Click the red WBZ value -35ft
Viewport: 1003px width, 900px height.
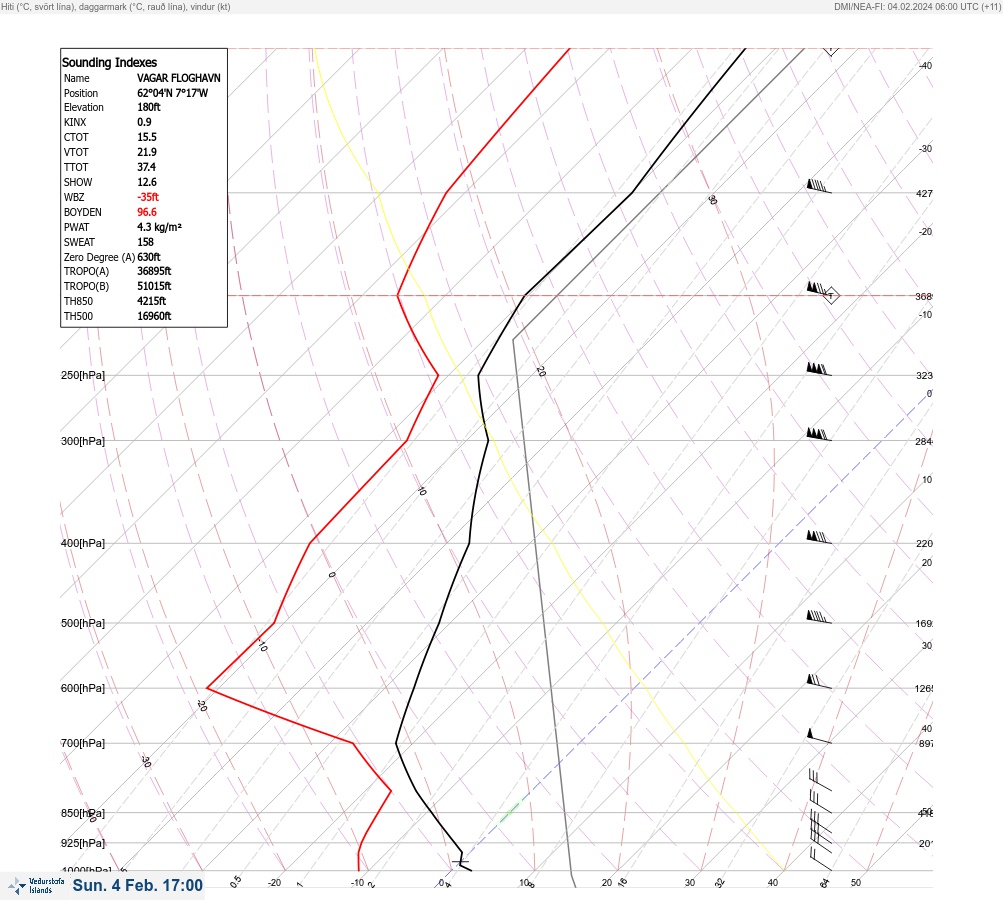tap(148, 197)
